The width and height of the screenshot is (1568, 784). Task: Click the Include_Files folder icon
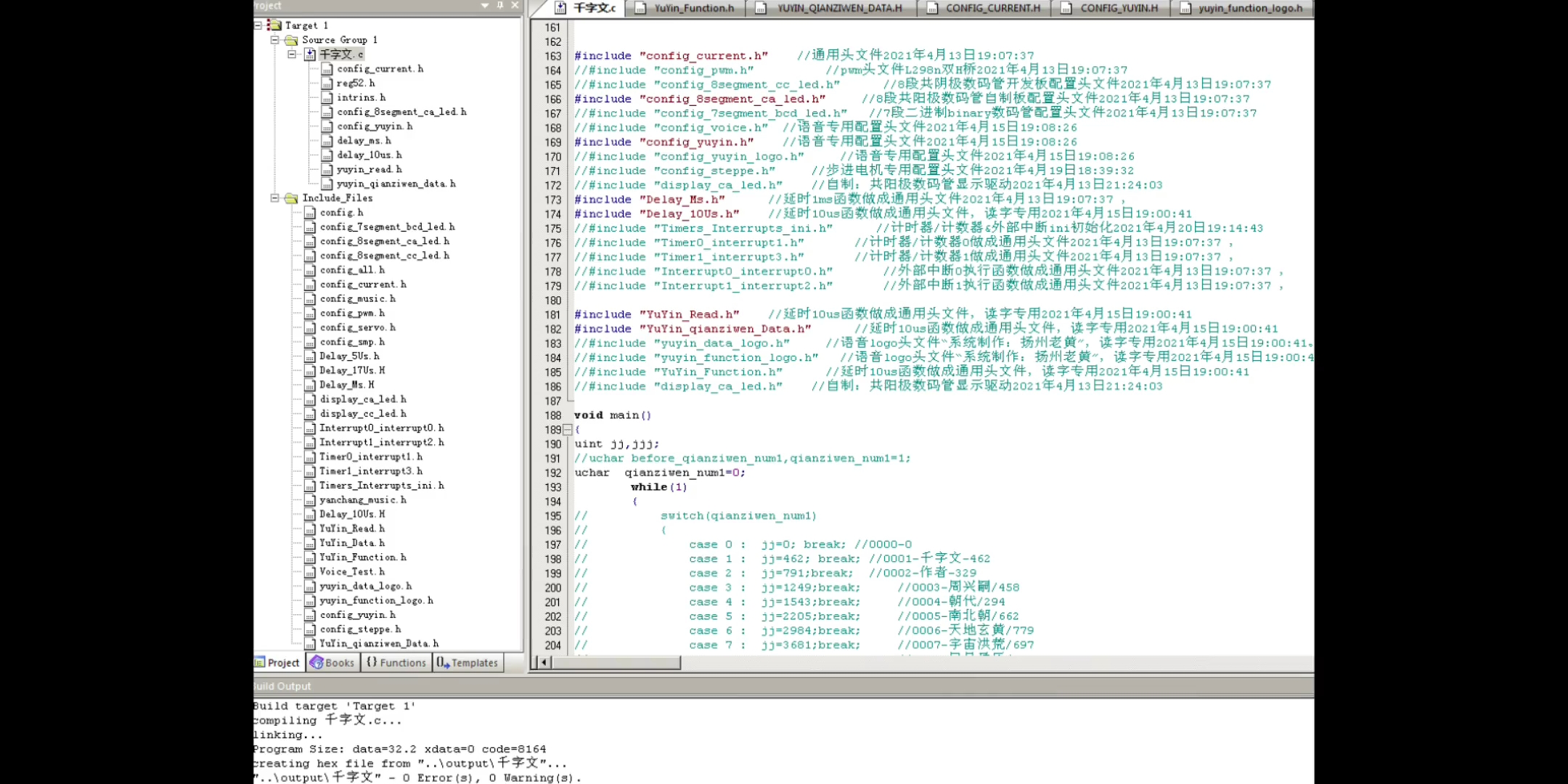(x=292, y=198)
